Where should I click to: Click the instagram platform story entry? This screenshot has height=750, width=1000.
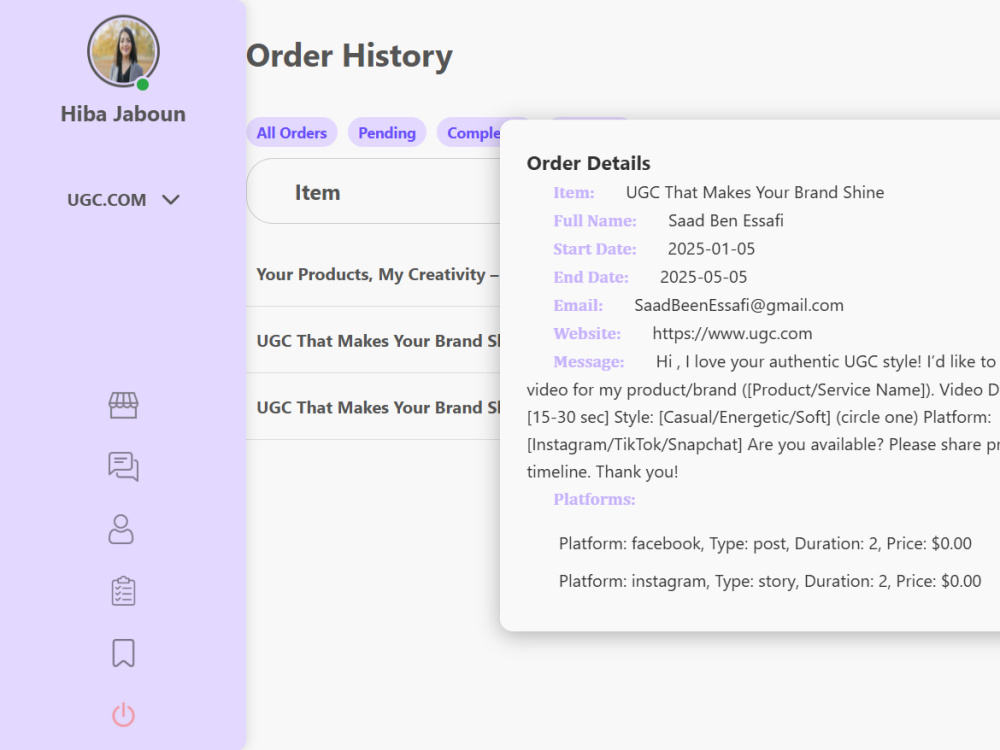click(x=770, y=581)
